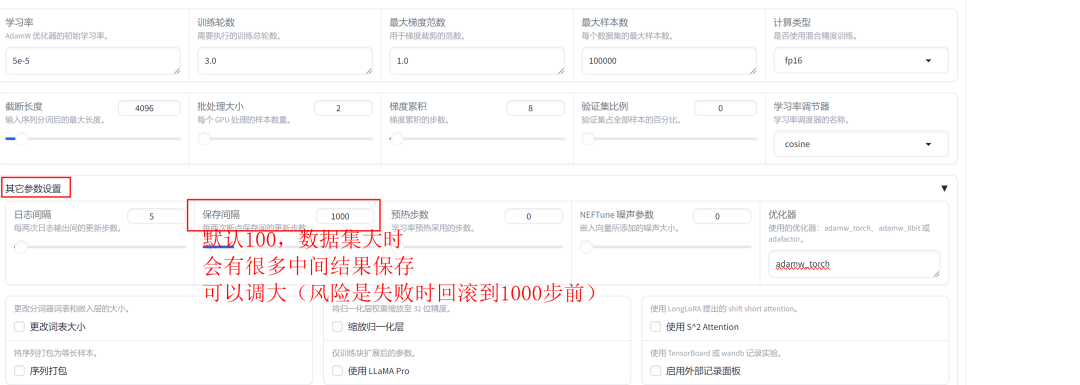Adjust the 批处理大小 slider handle
The image size is (1080, 385).
tap(204, 138)
